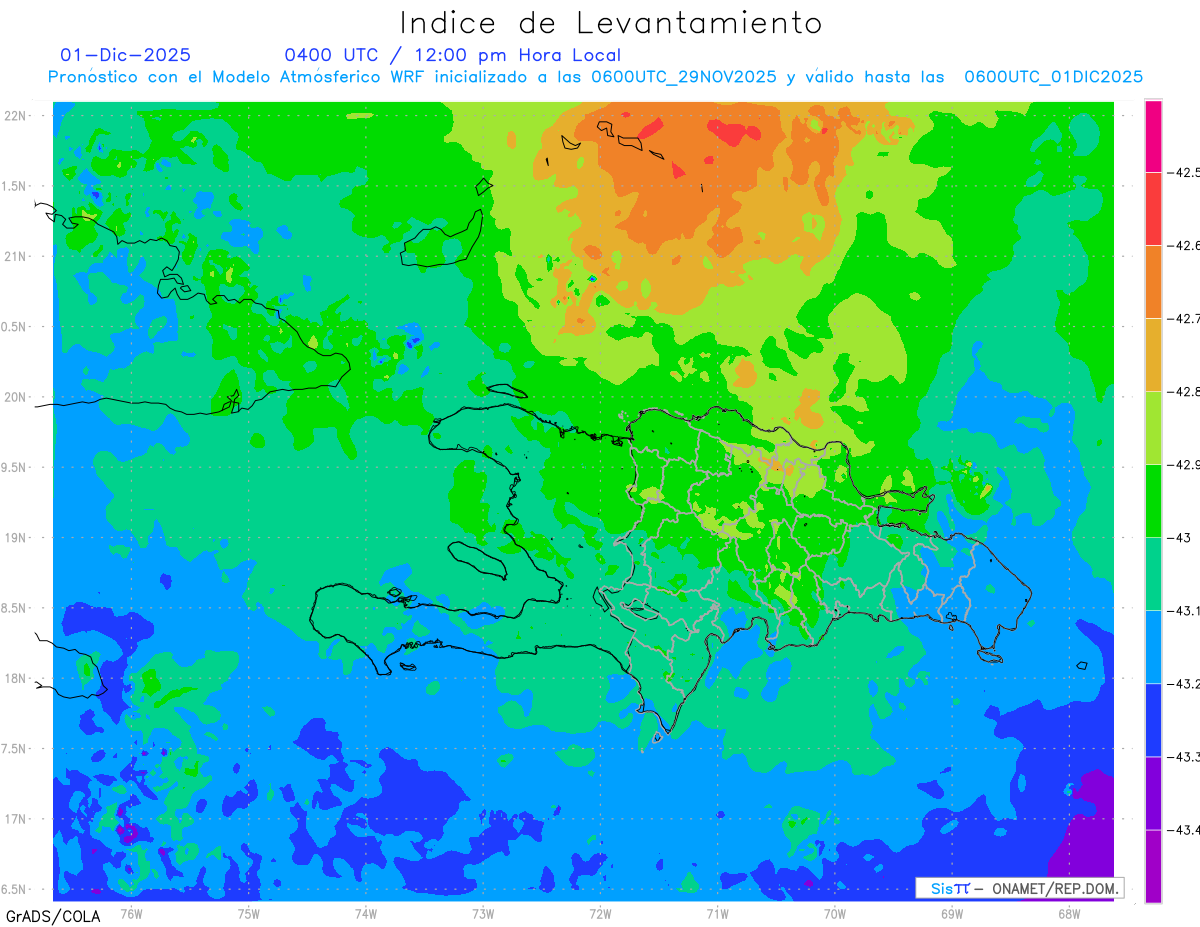
Task: Click the "18N" latitude label
Action: (15, 678)
